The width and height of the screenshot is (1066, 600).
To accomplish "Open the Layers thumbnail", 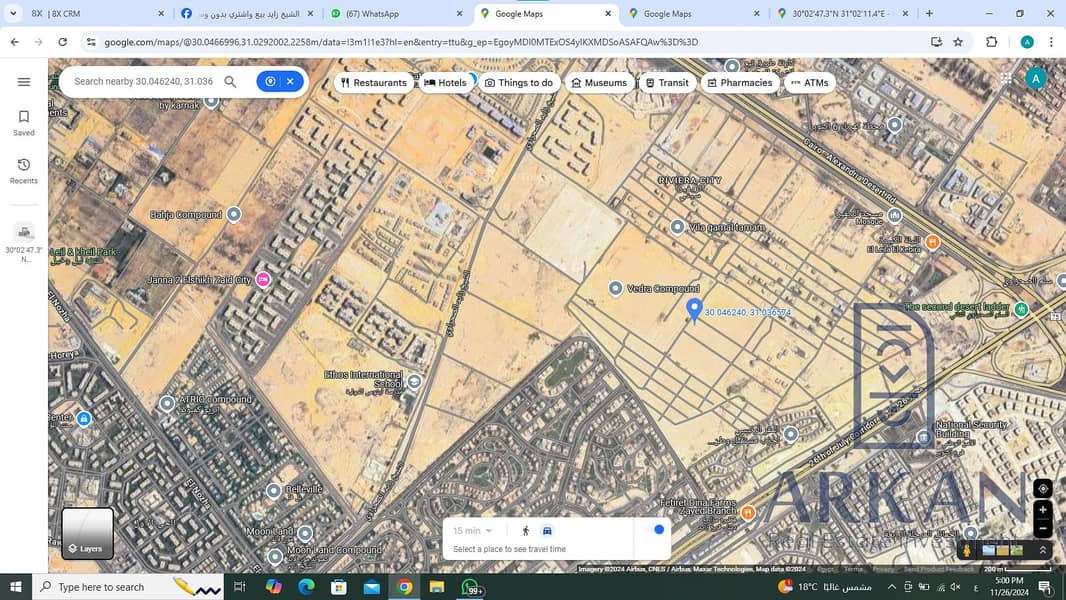I will pyautogui.click(x=87, y=533).
